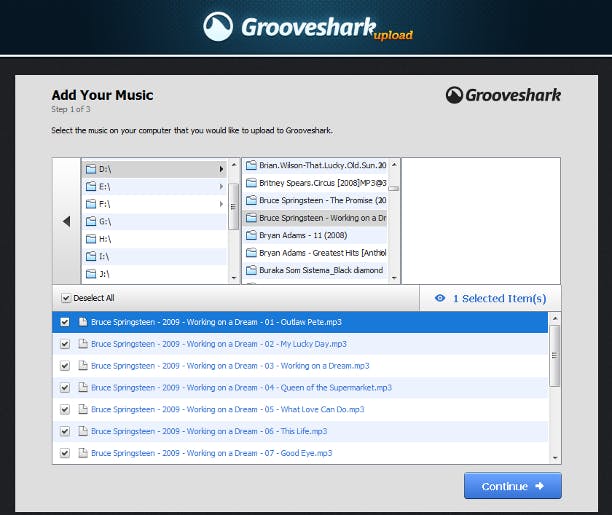Click file icon of 03 - Working on a Dream.mp3

coord(83,365)
